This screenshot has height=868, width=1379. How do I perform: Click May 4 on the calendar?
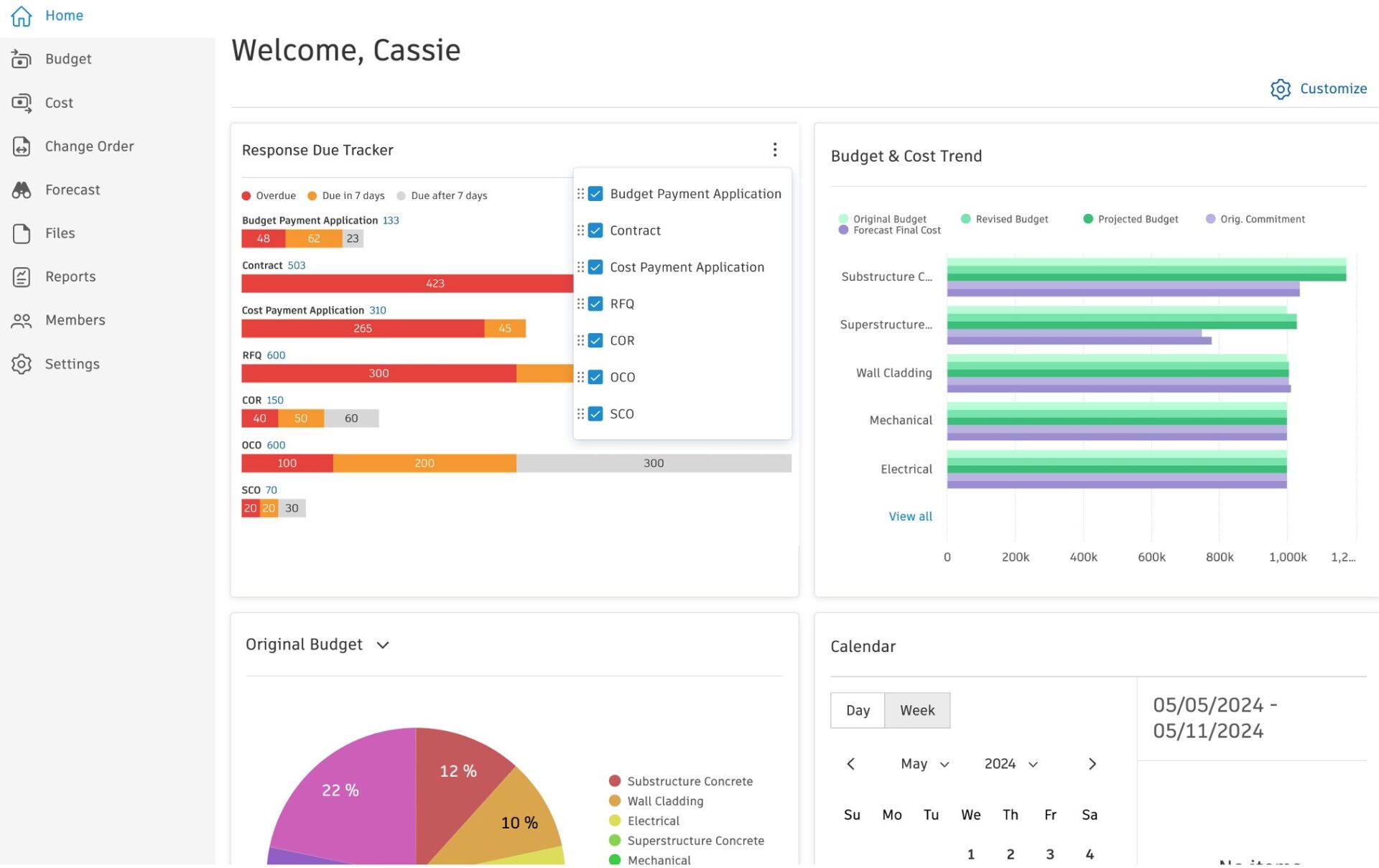coord(1090,854)
